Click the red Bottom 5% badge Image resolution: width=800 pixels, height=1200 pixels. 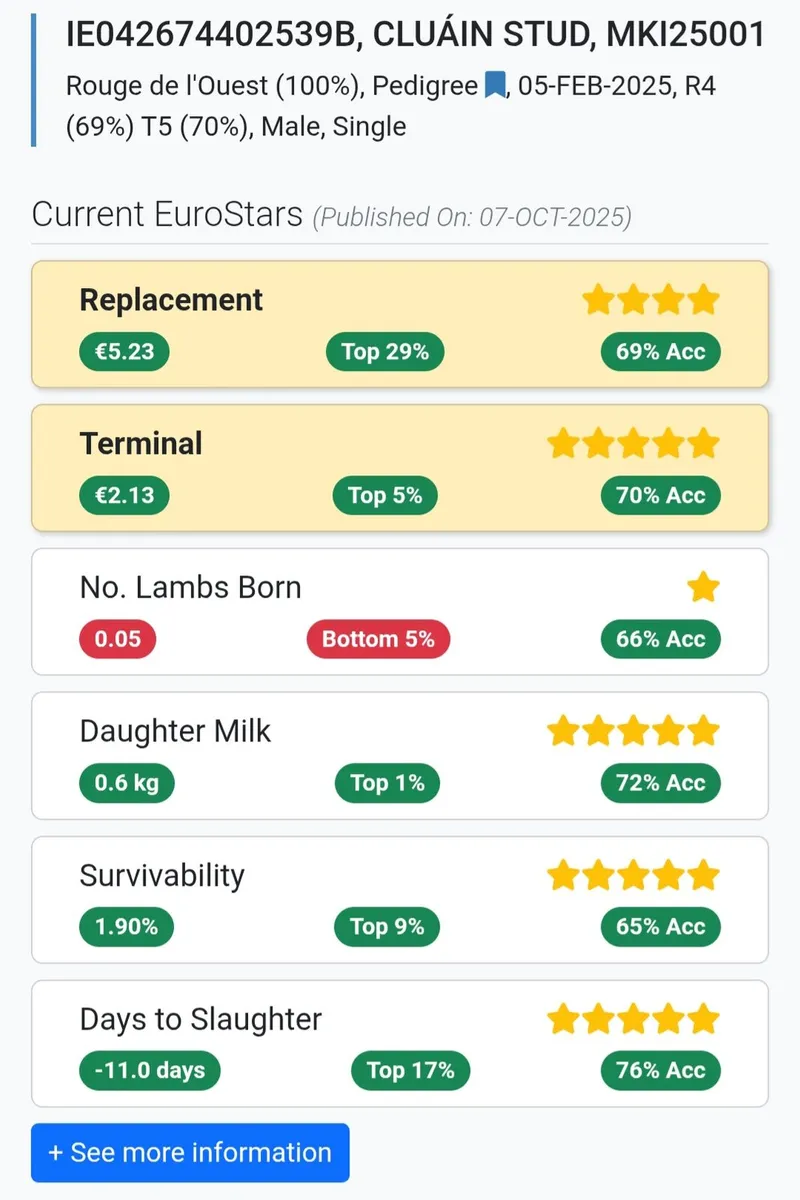point(378,640)
